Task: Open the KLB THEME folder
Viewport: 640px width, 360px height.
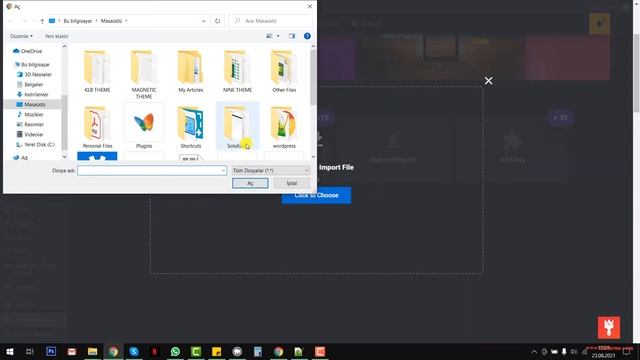Action: 97,71
